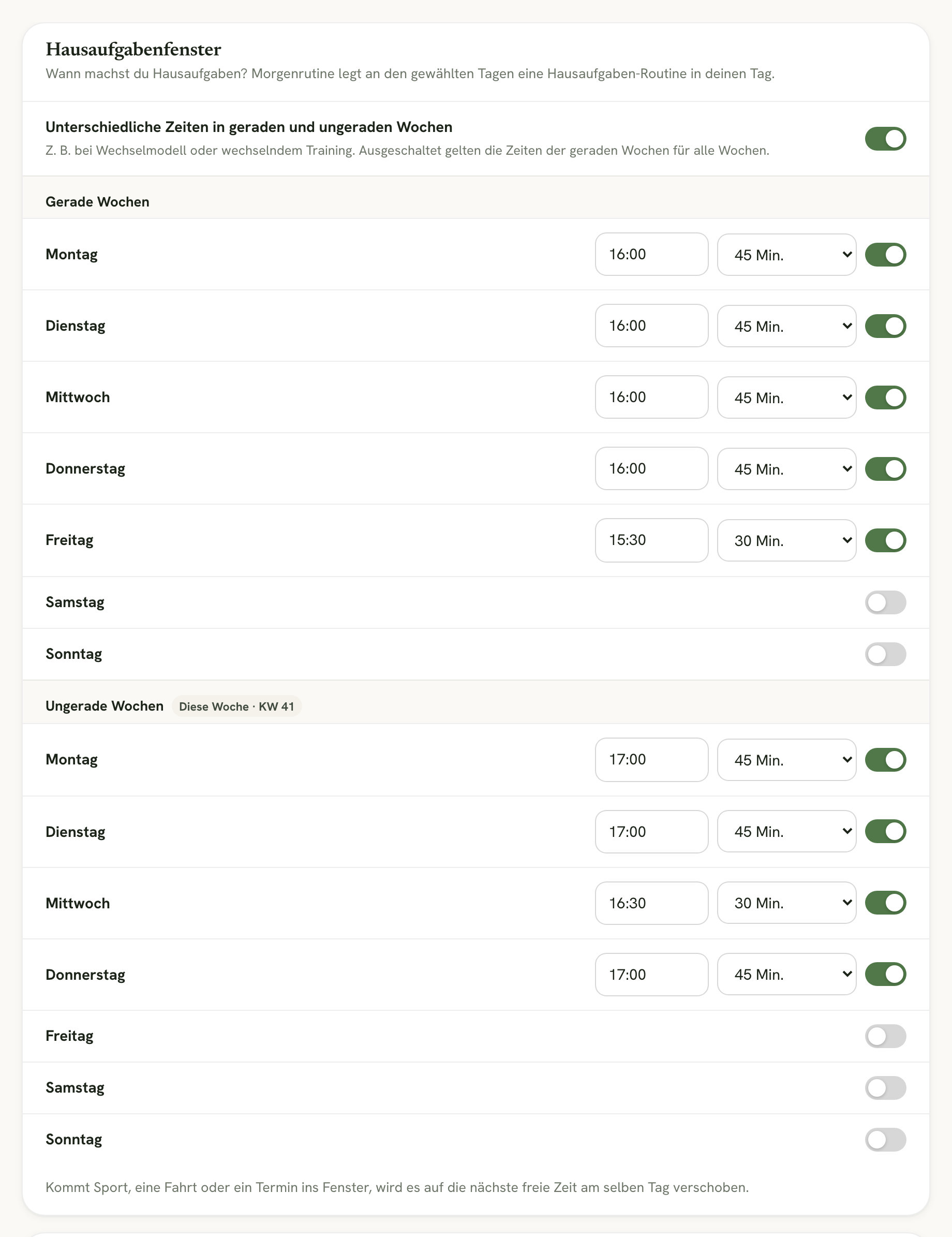952x1237 pixels.
Task: Enable Sonntag in Gerade Wochen
Action: (x=885, y=654)
